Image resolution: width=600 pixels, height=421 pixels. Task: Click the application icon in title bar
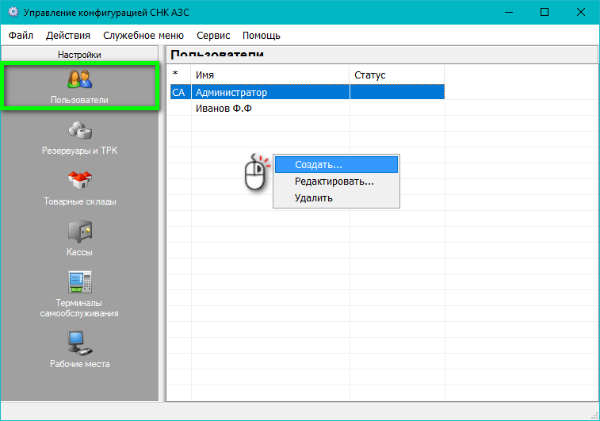pos(13,12)
